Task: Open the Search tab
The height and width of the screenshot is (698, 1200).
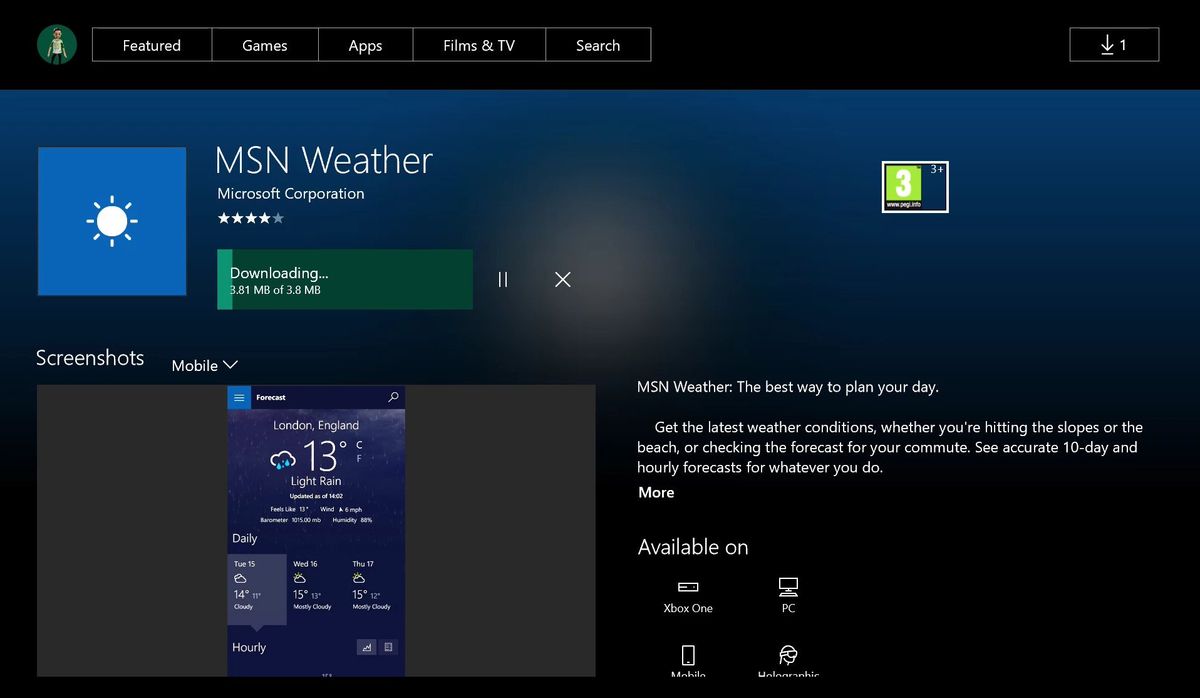Action: (598, 45)
